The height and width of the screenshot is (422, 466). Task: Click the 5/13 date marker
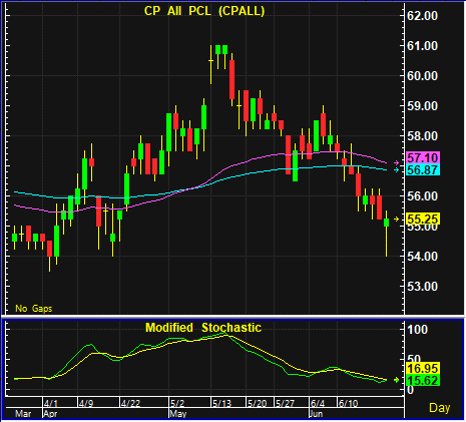click(x=222, y=403)
